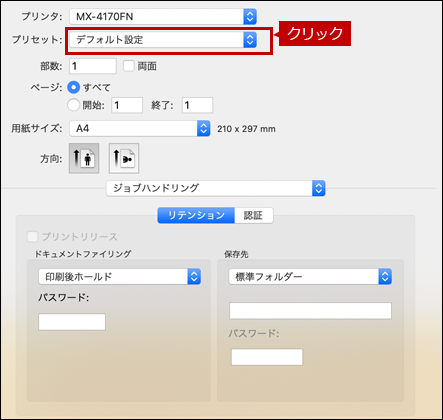
Task: Enable the 両面 checkbox
Action: (x=129, y=66)
